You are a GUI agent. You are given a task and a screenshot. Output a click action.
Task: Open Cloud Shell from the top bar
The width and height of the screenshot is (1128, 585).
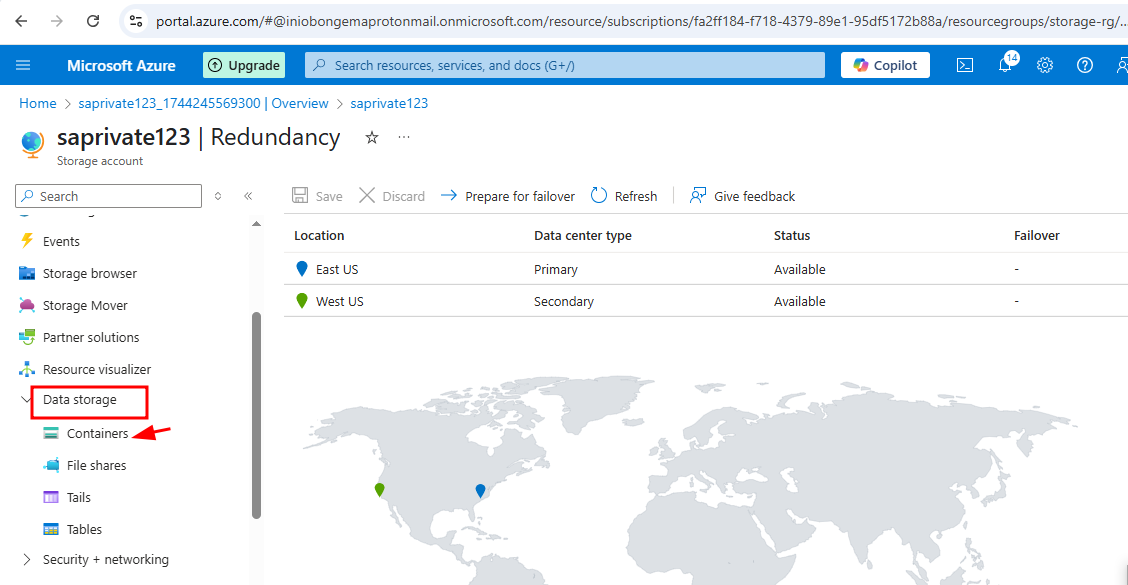[x=965, y=65]
